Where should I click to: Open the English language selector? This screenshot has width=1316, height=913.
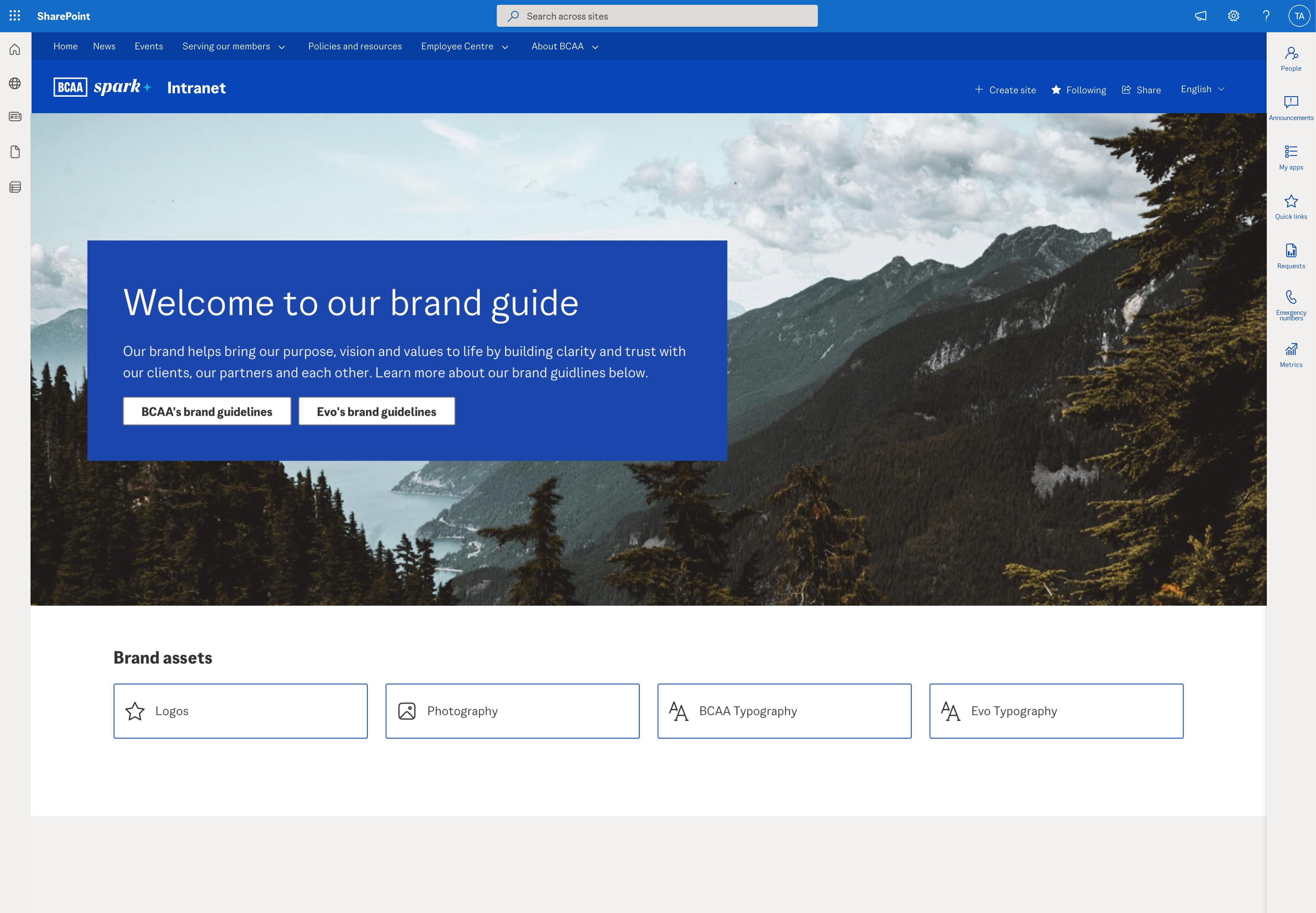coord(1201,89)
